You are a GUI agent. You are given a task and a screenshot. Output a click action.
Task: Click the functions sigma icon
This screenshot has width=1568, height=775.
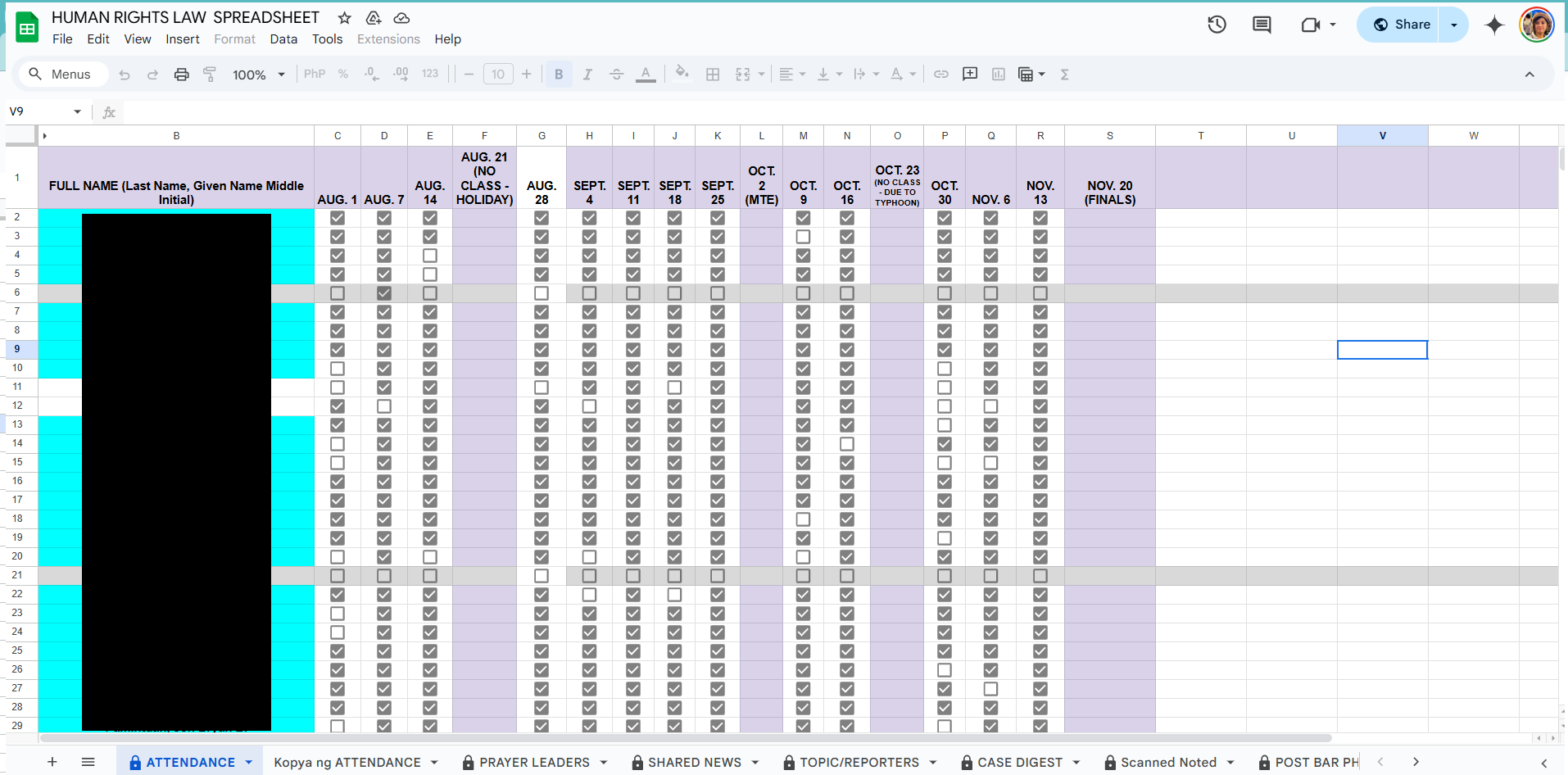pos(1064,75)
